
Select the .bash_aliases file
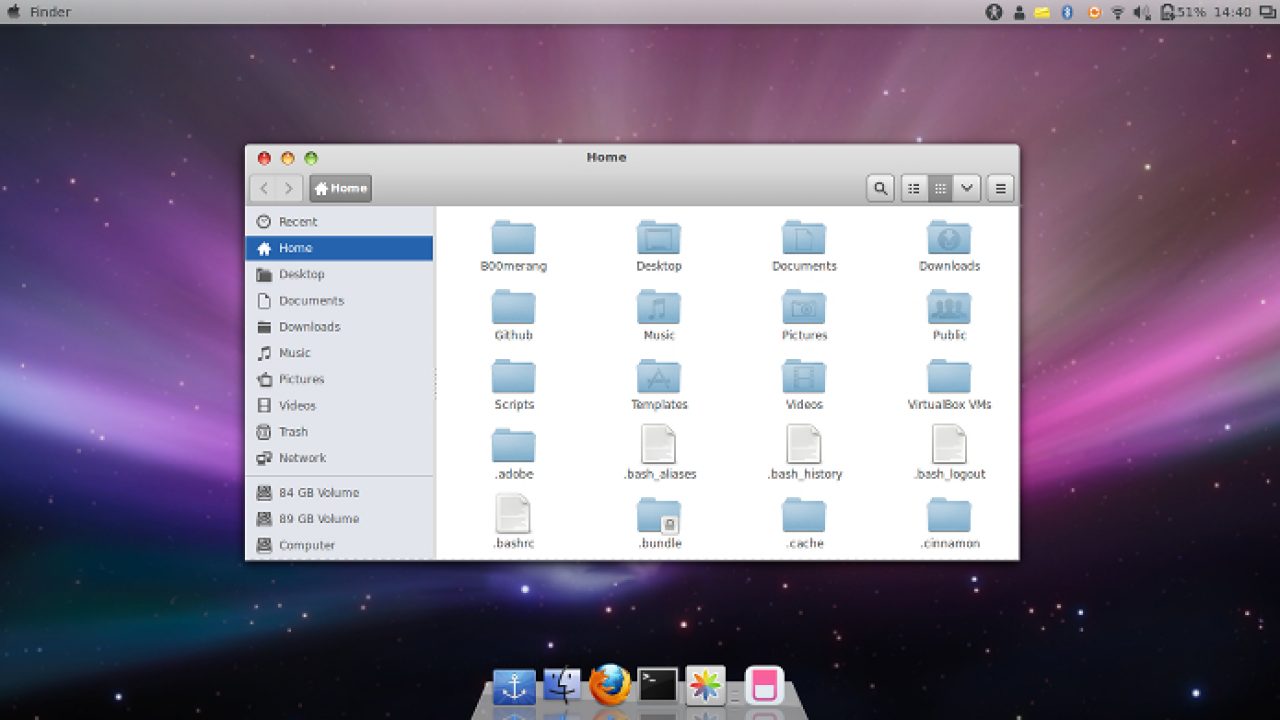click(659, 454)
